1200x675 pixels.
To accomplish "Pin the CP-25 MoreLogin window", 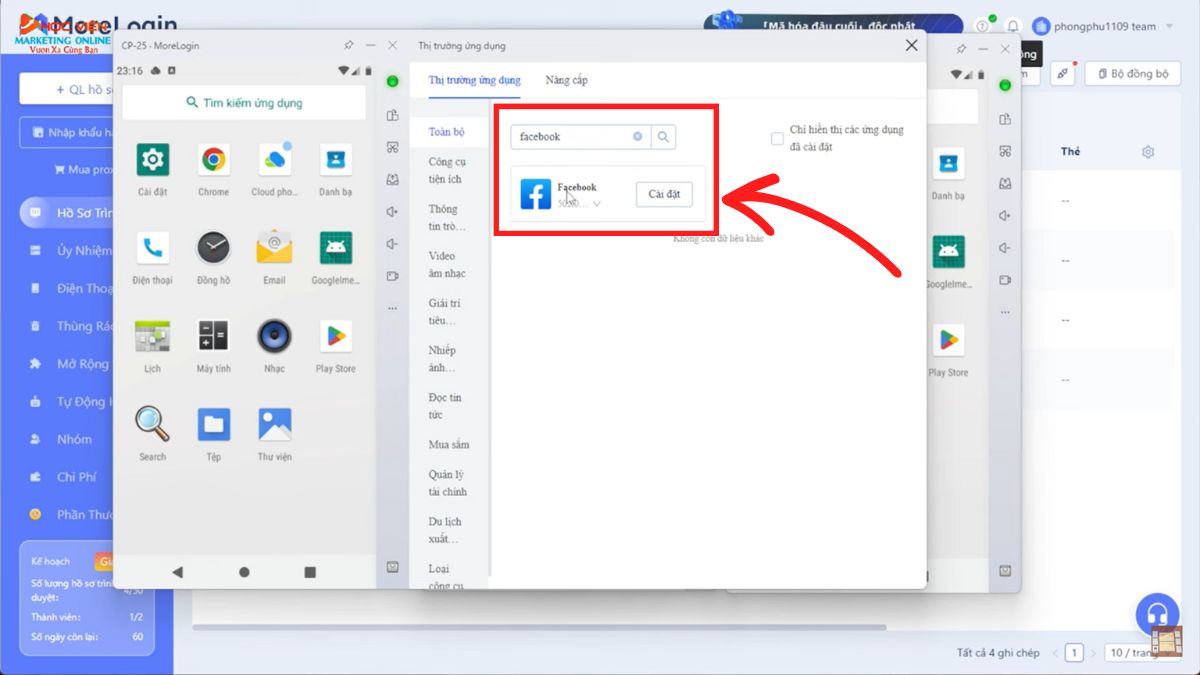I will [x=348, y=45].
